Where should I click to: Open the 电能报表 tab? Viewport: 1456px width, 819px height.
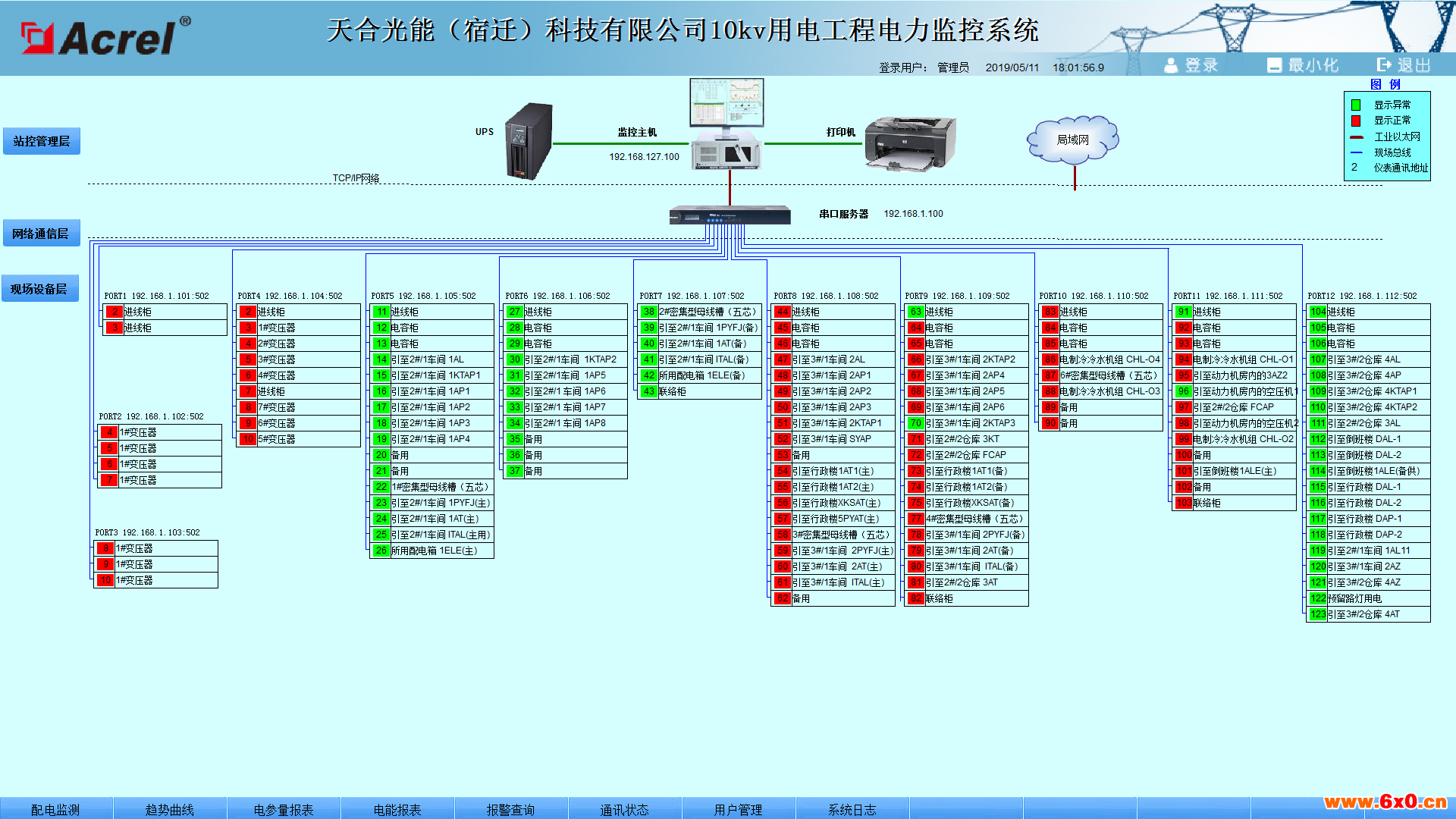[397, 809]
